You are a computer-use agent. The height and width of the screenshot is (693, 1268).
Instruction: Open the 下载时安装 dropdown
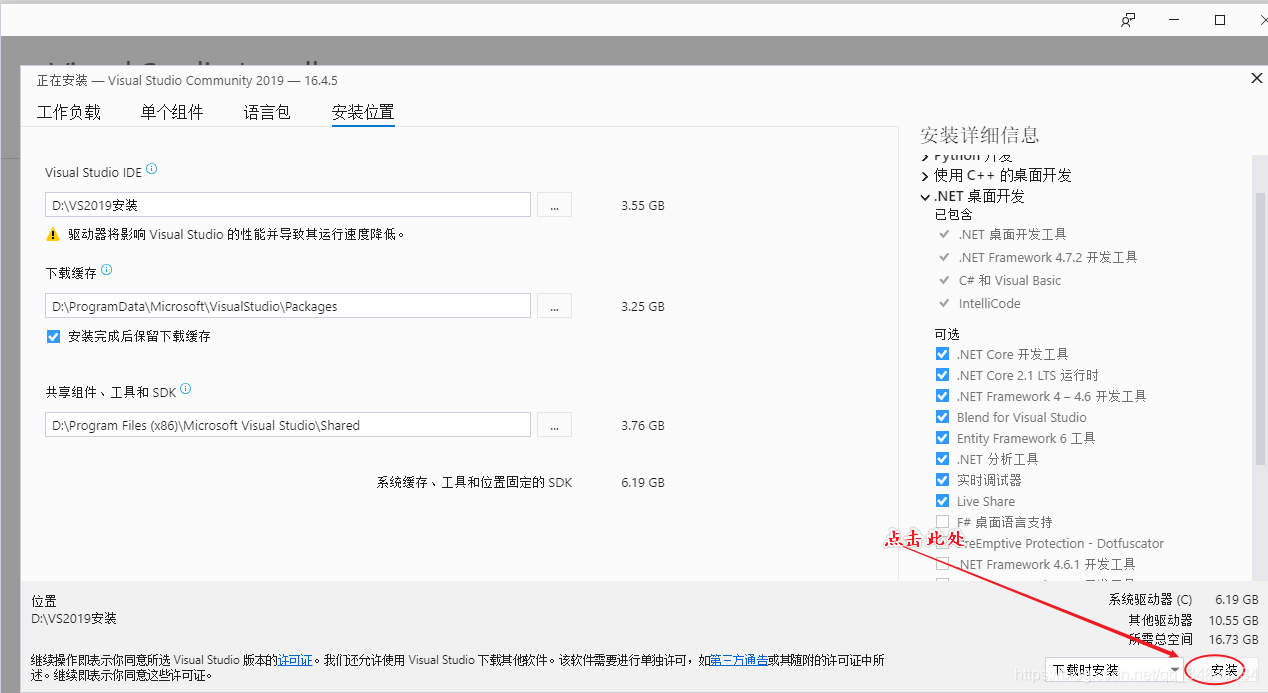pos(1174,668)
